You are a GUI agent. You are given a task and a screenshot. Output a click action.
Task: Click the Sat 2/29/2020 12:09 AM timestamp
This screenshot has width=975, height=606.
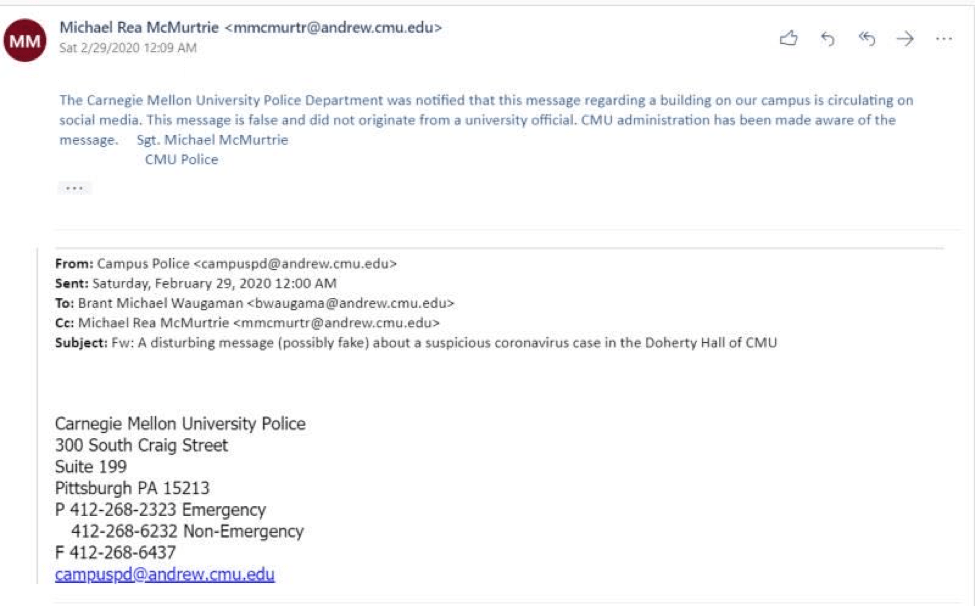(128, 48)
